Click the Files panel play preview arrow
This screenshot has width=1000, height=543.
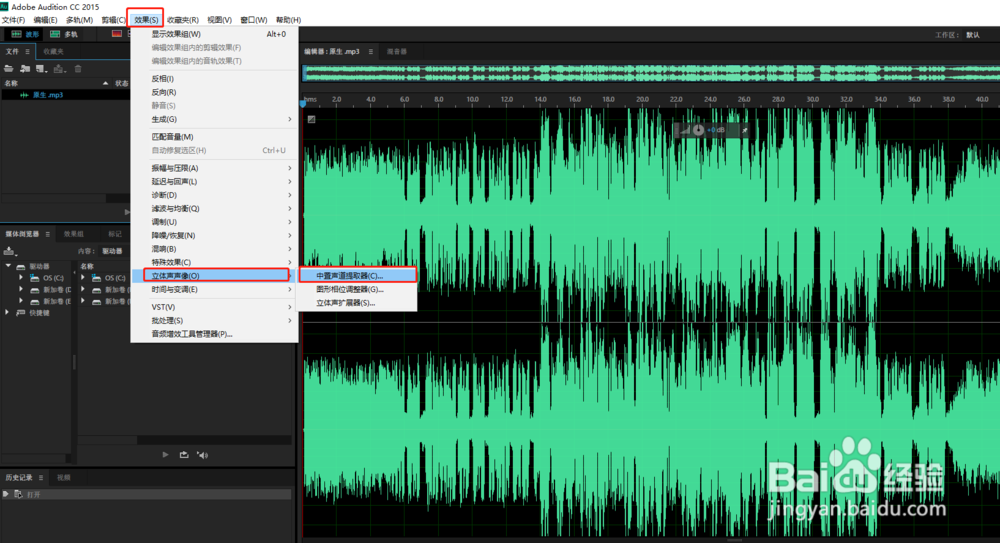coord(126,212)
